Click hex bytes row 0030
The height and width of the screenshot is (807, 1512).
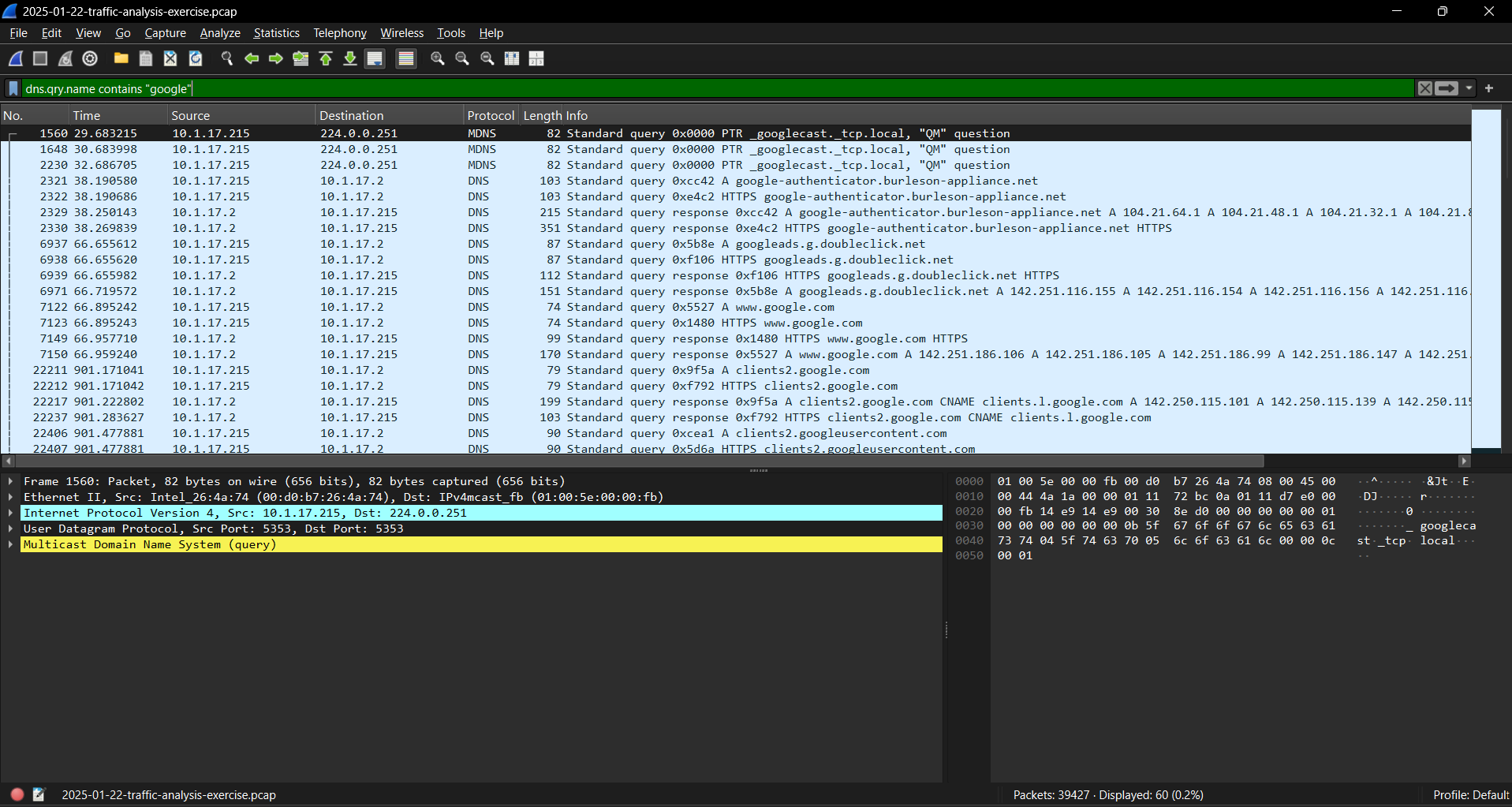pos(1166,525)
